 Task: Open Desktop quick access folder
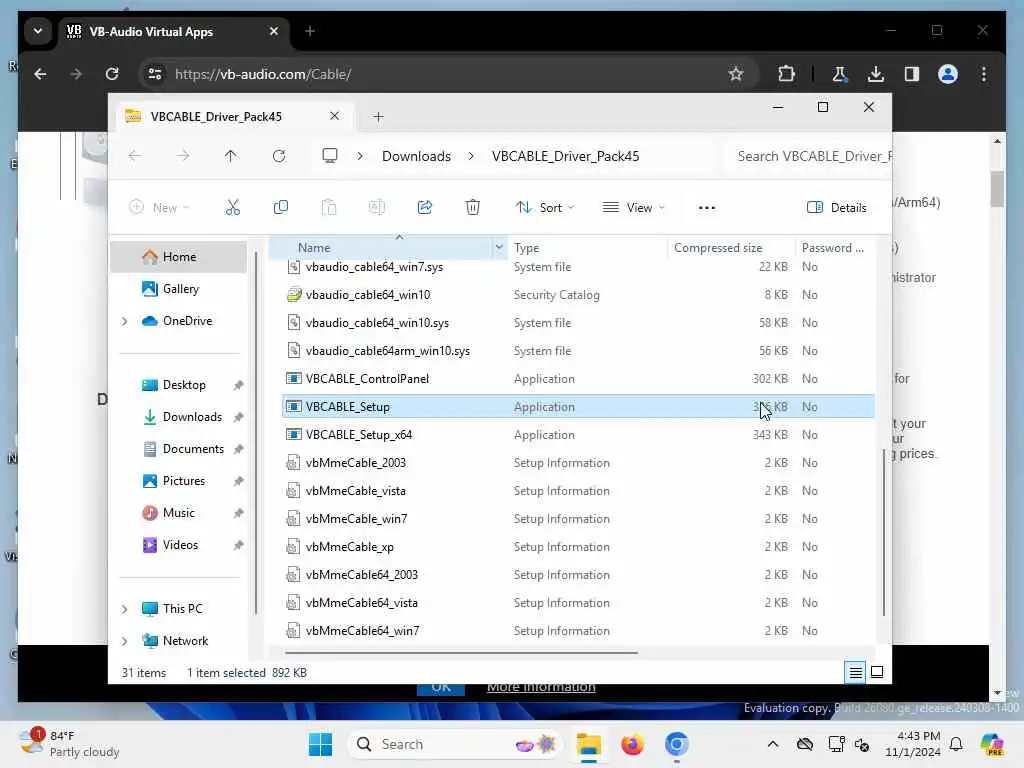click(179, 385)
